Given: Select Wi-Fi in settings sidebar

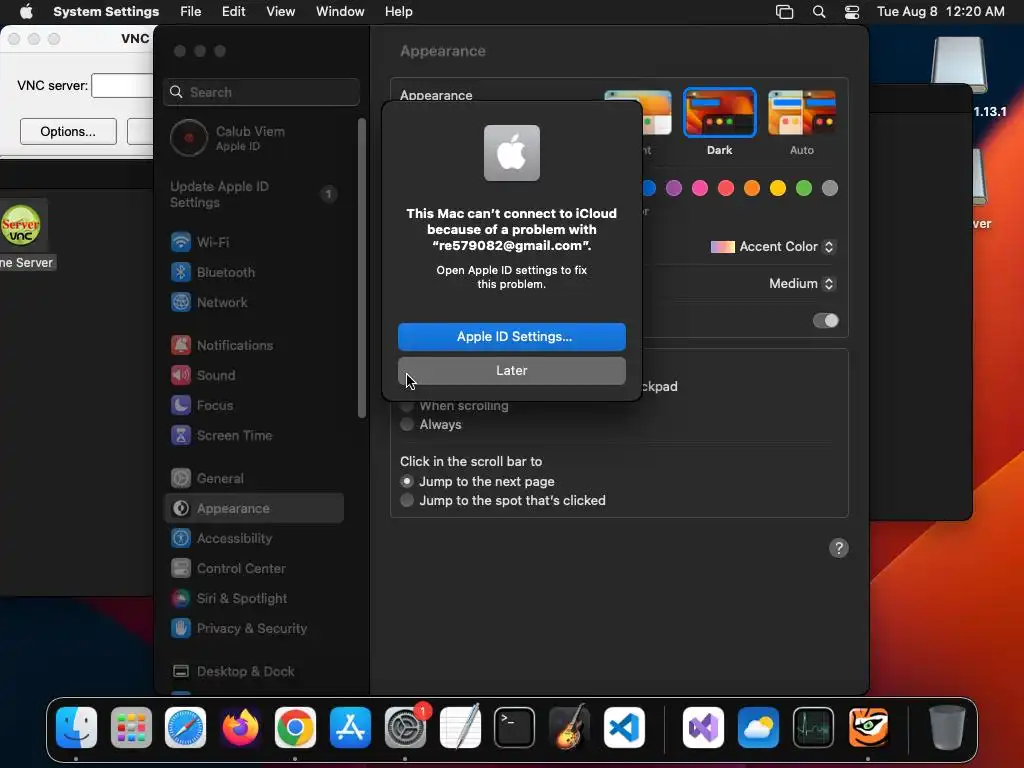Looking at the screenshot, I should [254, 242].
